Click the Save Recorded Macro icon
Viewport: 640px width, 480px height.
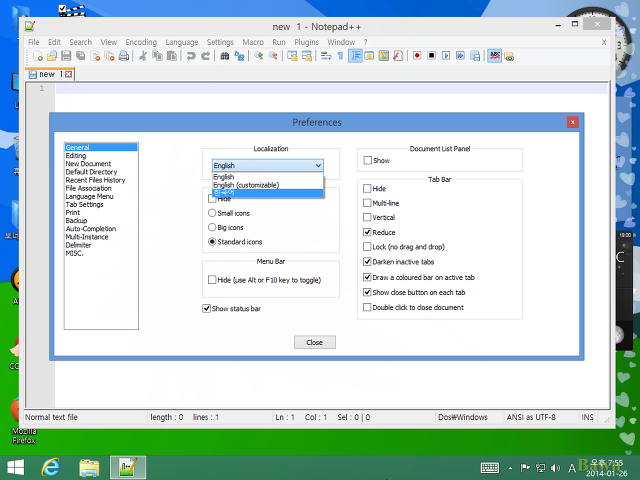tap(475, 56)
